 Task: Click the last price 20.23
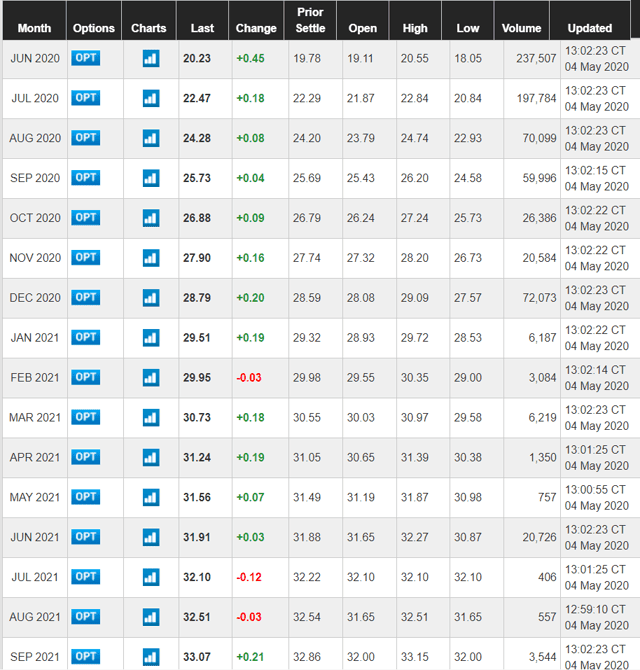point(197,59)
